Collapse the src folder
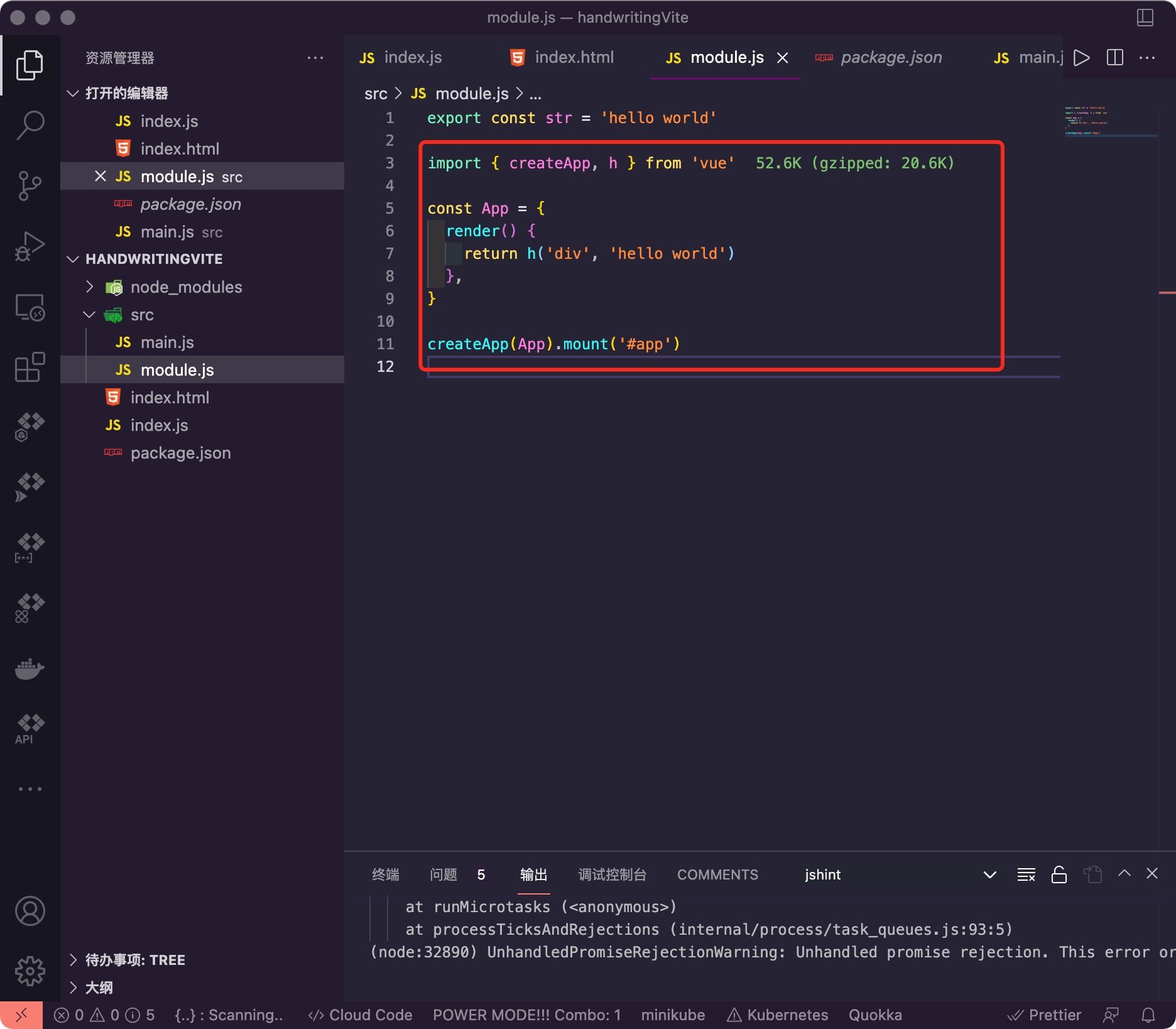Image resolution: width=1176 pixels, height=1029 pixels. pyautogui.click(x=89, y=315)
